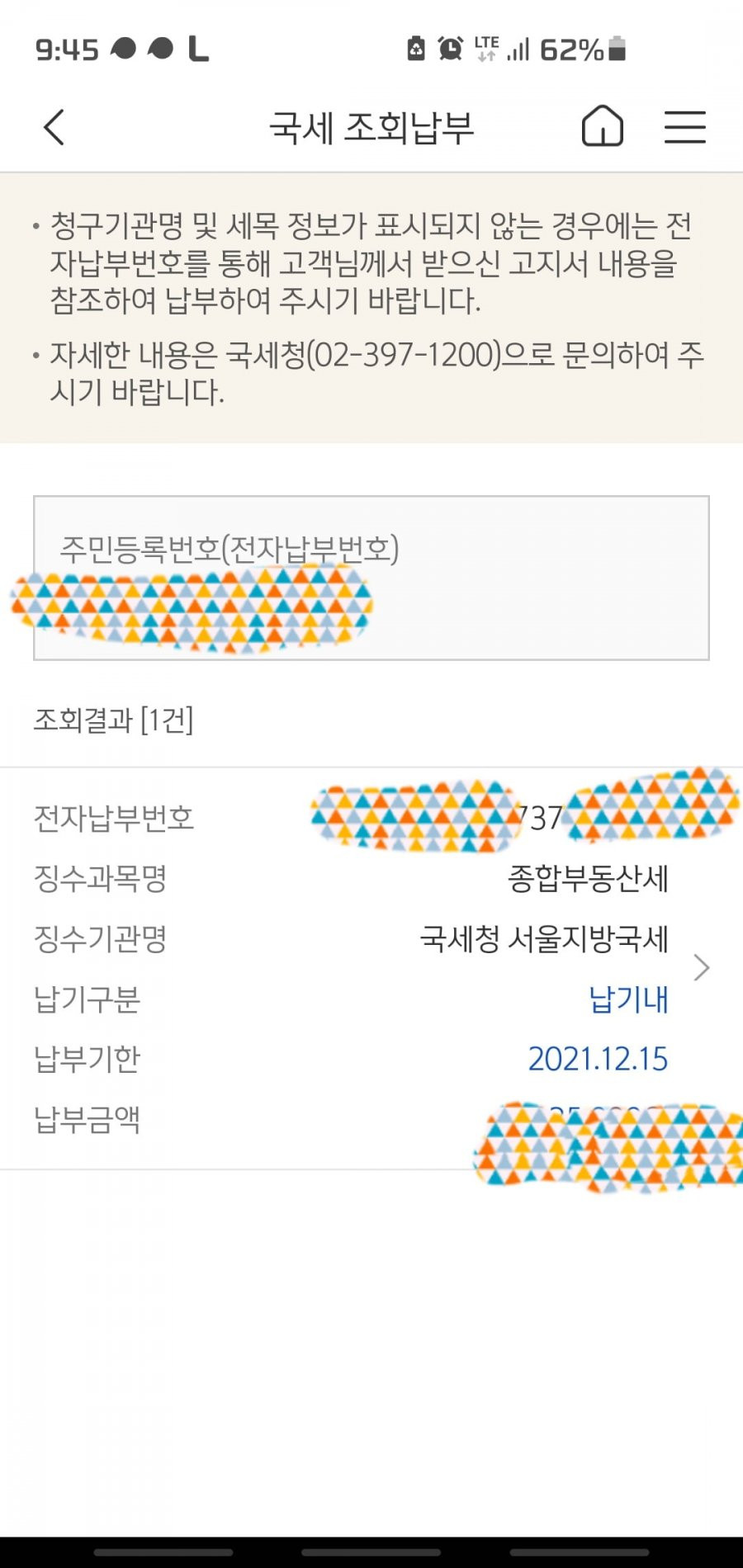Viewport: 743px width, 1568px height.
Task: Tap the recycle battery-saver status icon
Action: pos(417,49)
